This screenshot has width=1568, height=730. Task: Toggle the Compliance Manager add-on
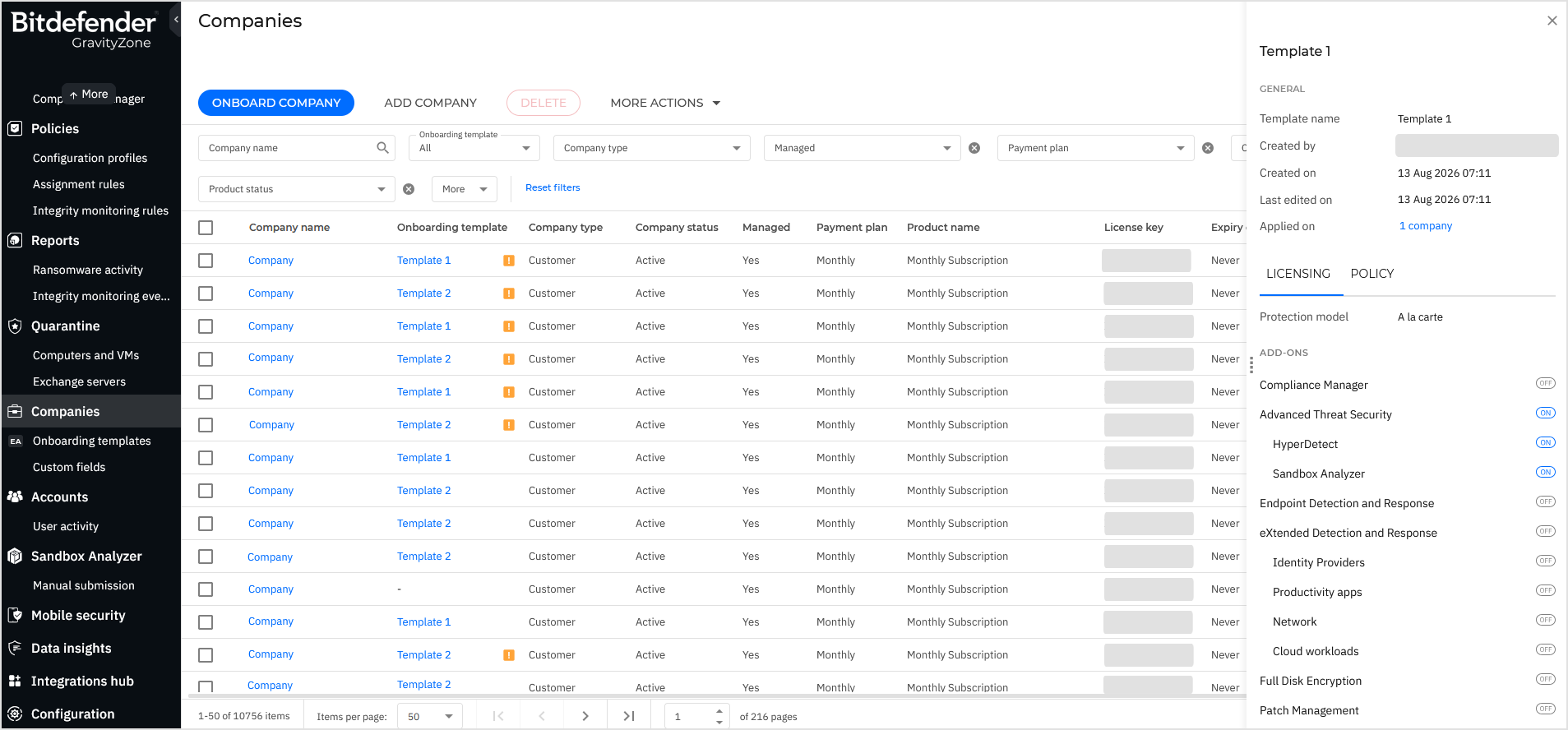click(1545, 383)
